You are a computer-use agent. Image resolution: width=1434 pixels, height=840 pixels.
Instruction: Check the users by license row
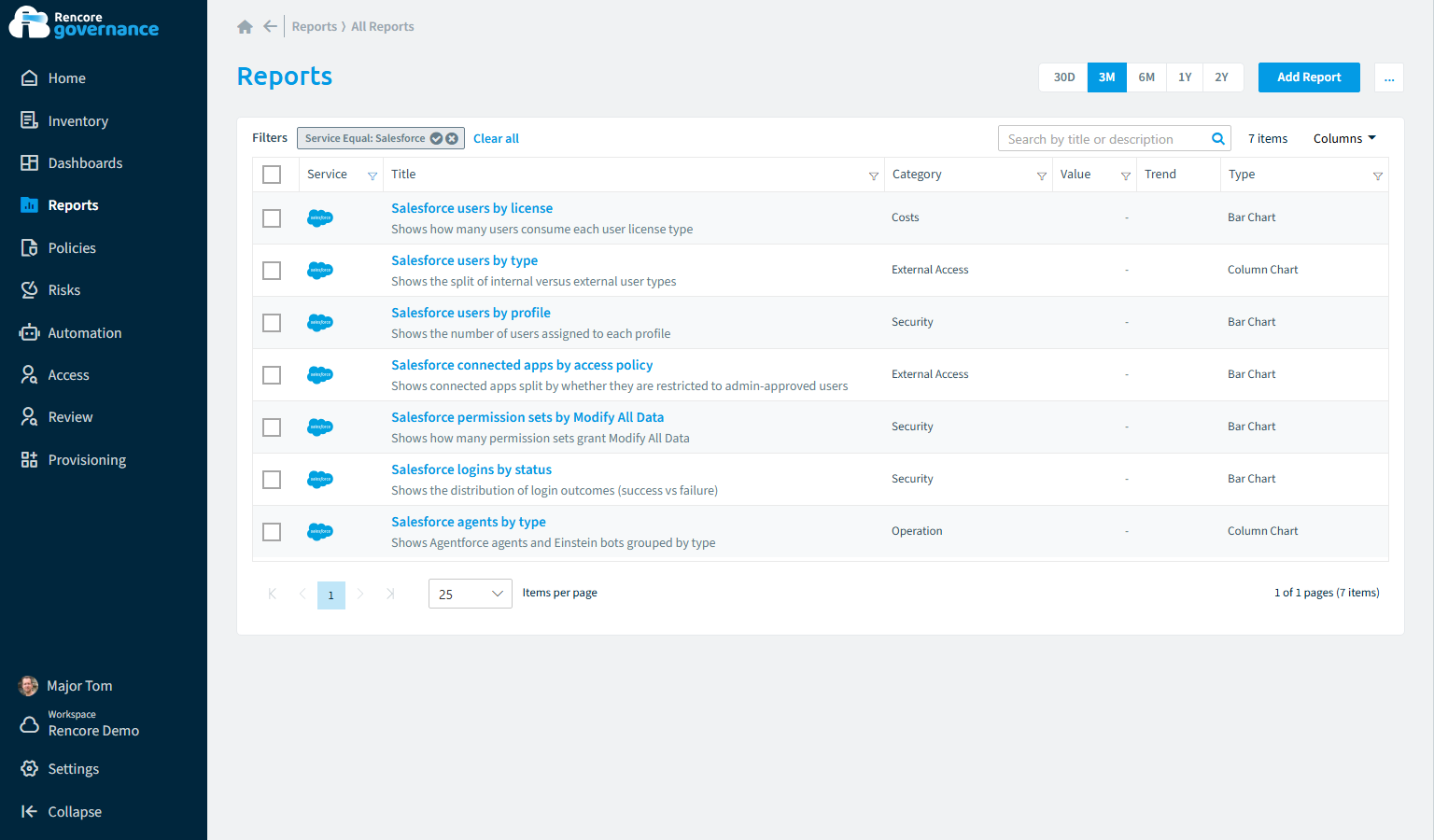point(272,218)
